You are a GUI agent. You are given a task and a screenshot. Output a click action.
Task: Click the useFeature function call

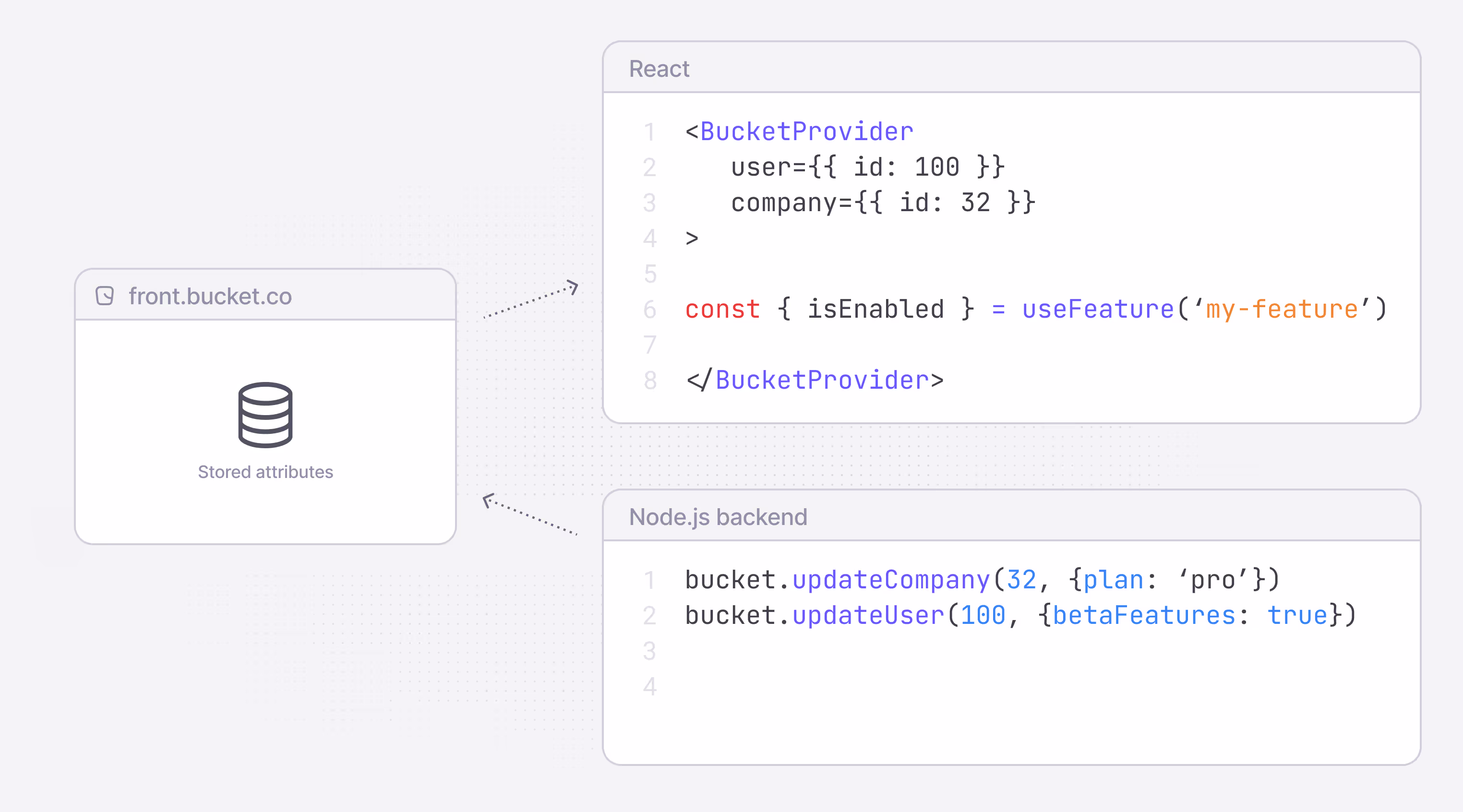coord(1098,310)
